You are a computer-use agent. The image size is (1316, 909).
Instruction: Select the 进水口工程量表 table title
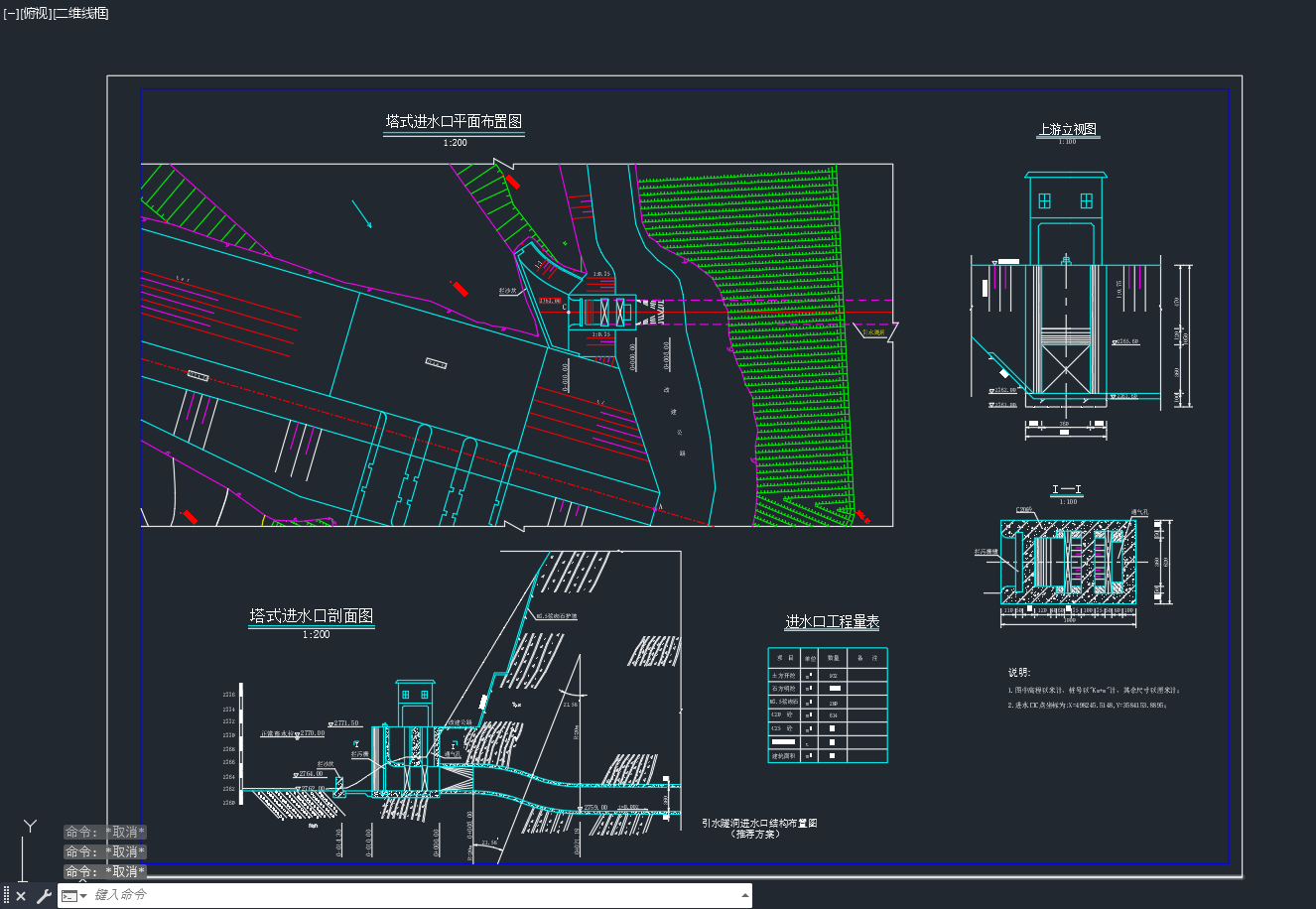click(x=833, y=622)
